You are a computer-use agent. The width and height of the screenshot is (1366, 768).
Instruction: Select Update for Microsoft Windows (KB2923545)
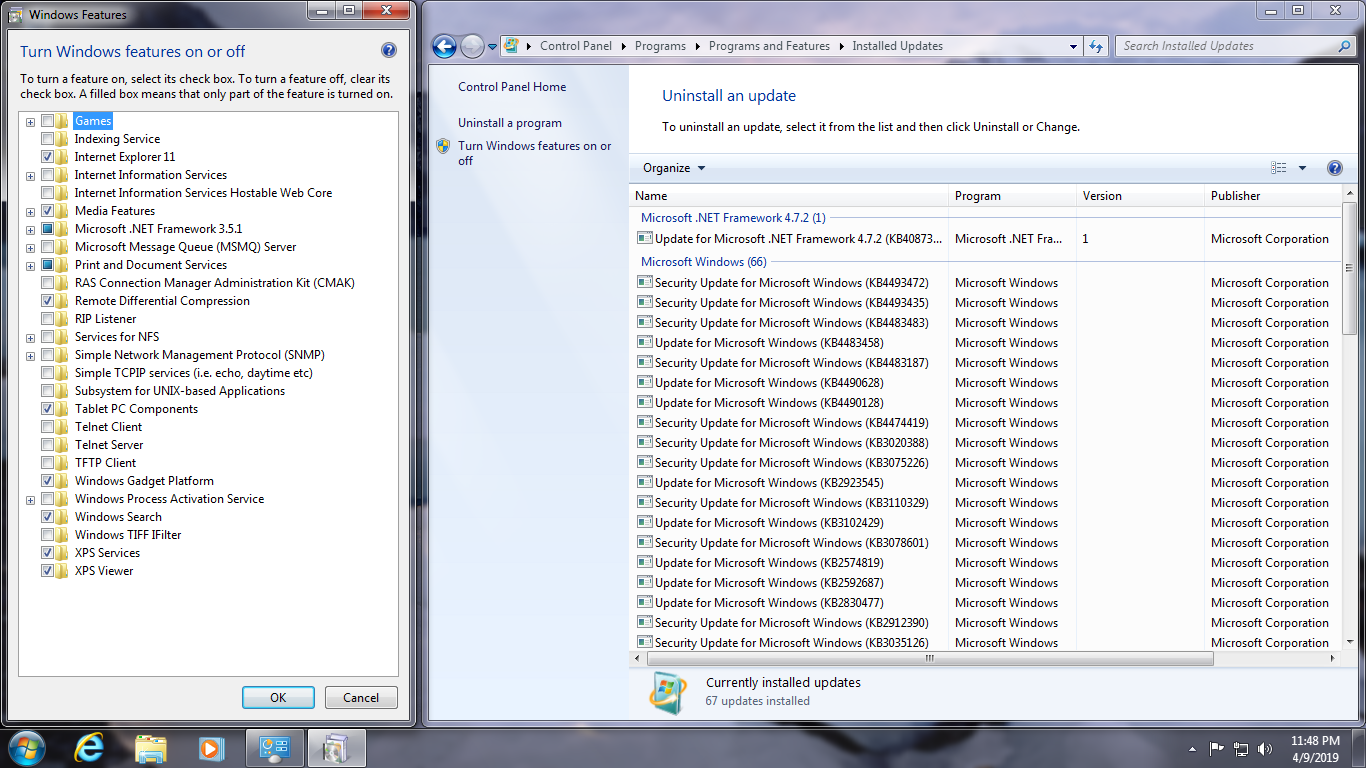click(769, 483)
